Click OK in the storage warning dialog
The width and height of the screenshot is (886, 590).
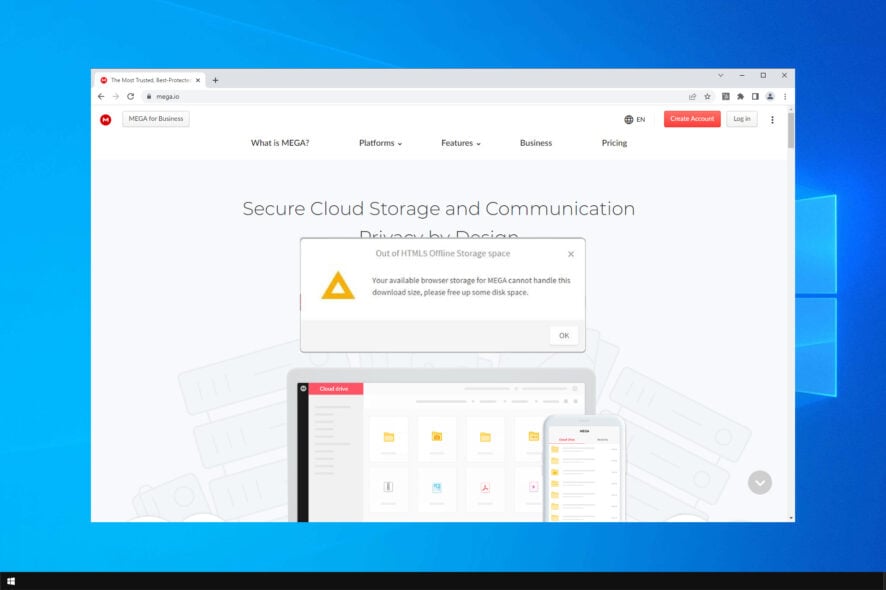click(564, 335)
